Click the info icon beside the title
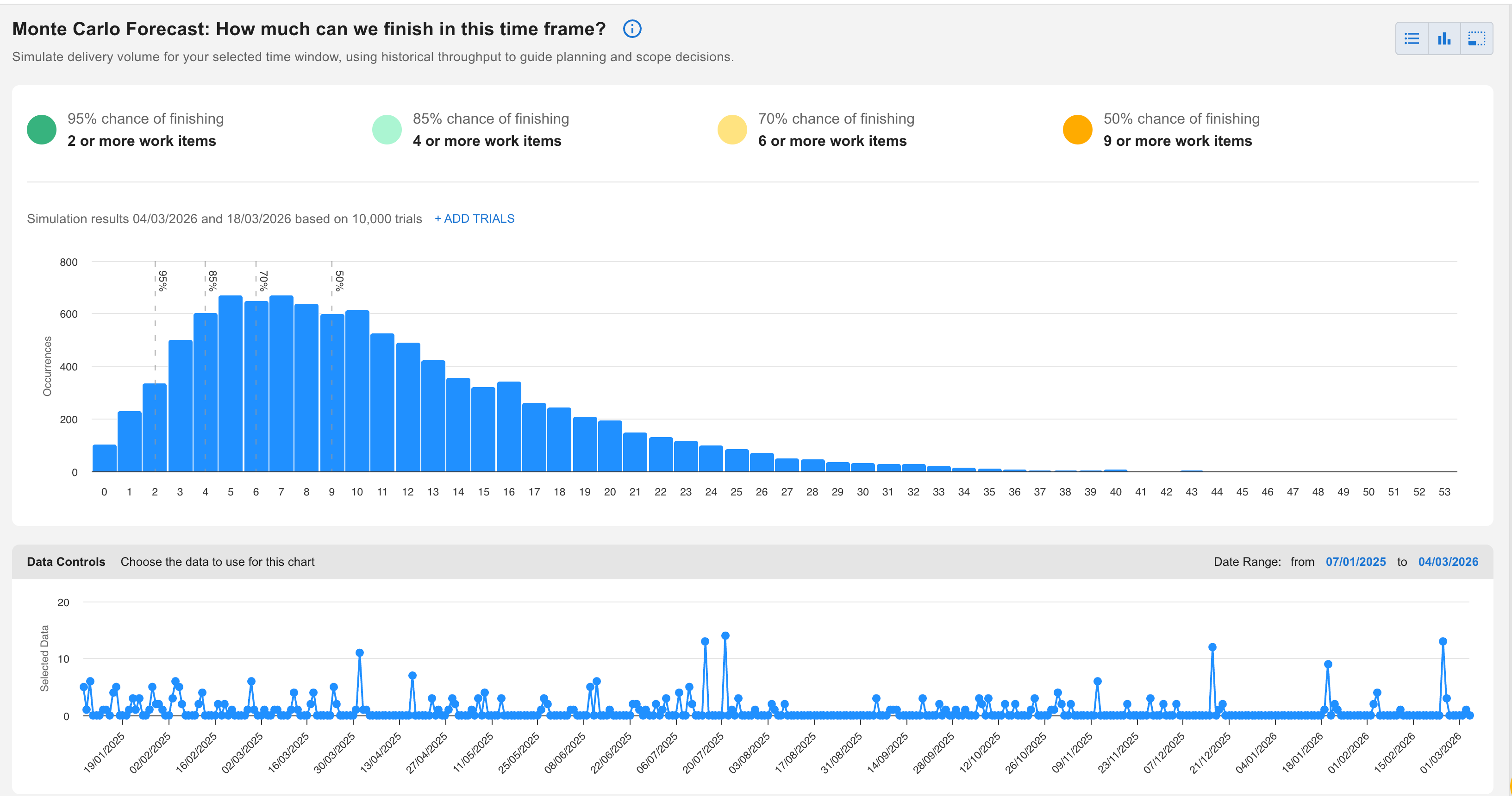 click(x=631, y=29)
